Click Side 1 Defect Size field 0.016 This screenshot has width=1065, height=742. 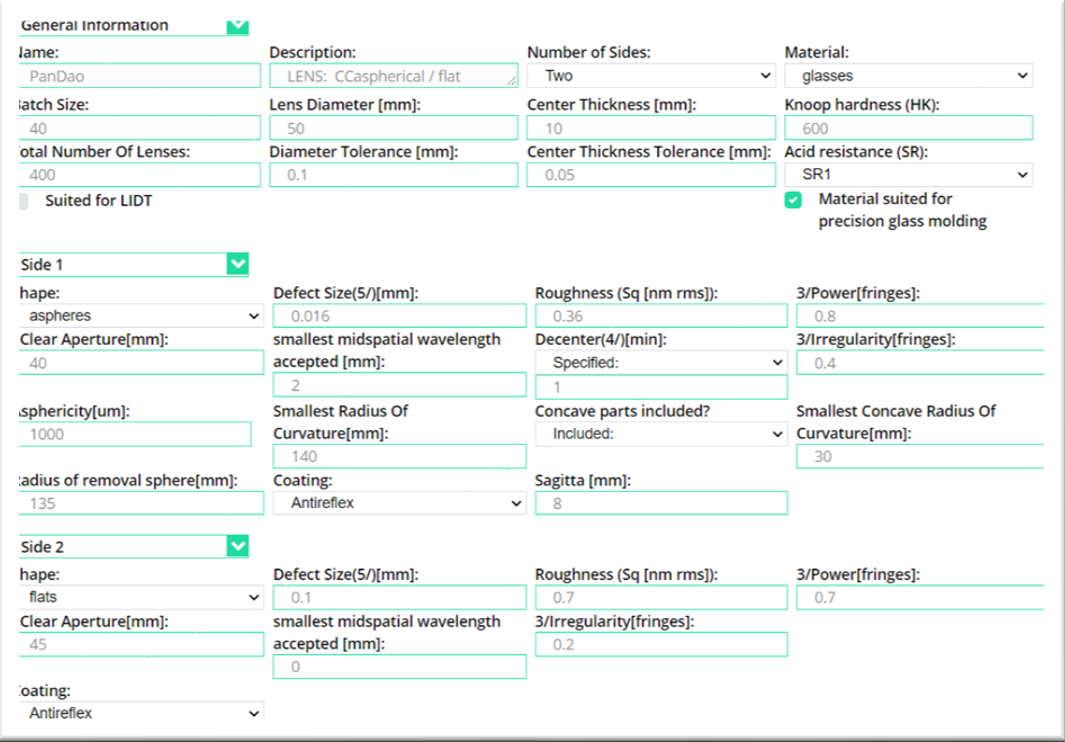click(399, 316)
